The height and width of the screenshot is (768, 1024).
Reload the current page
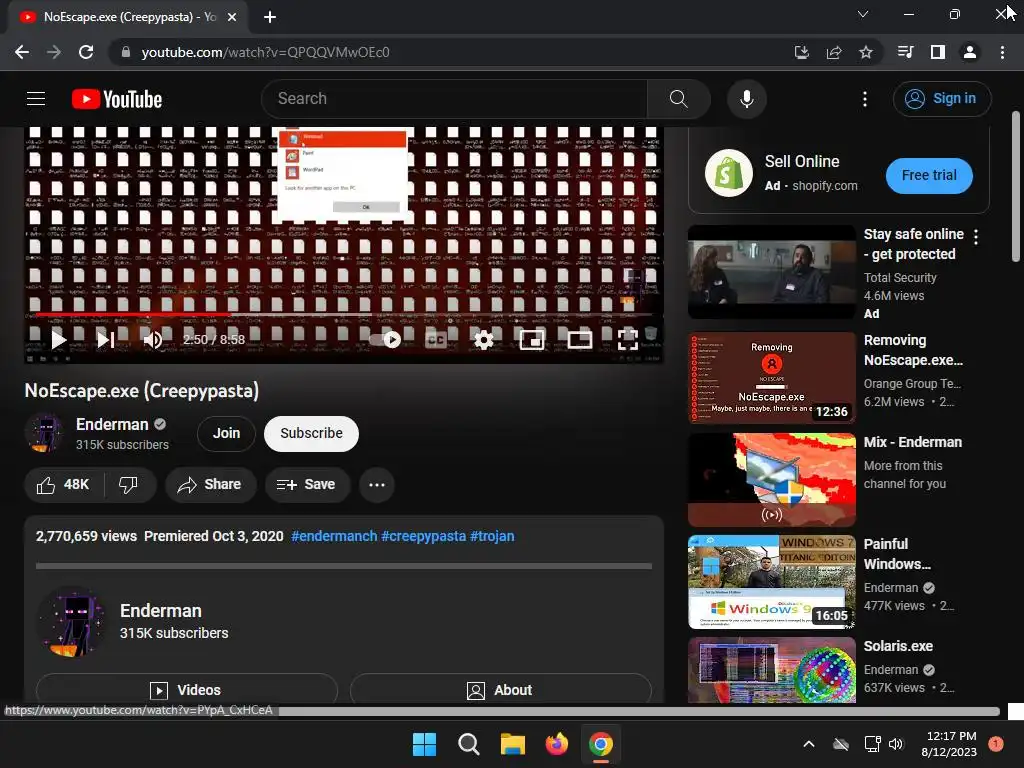[86, 52]
